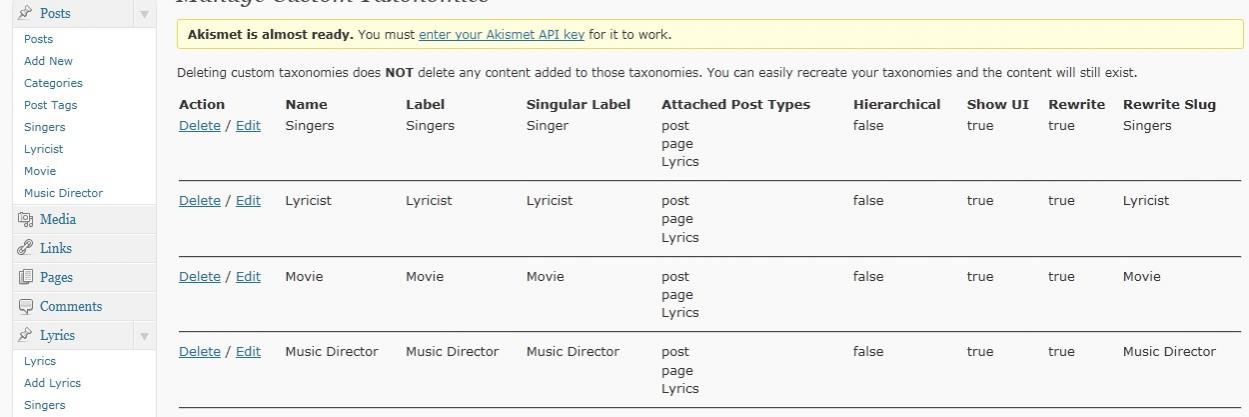Click the Pages menu icon

pyautogui.click(x=25, y=278)
